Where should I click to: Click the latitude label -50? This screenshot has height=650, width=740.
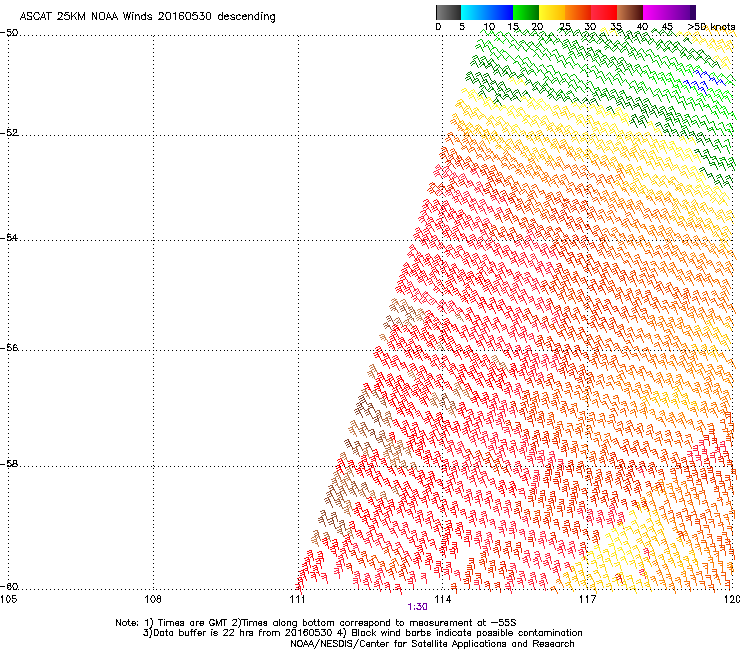click(9, 33)
